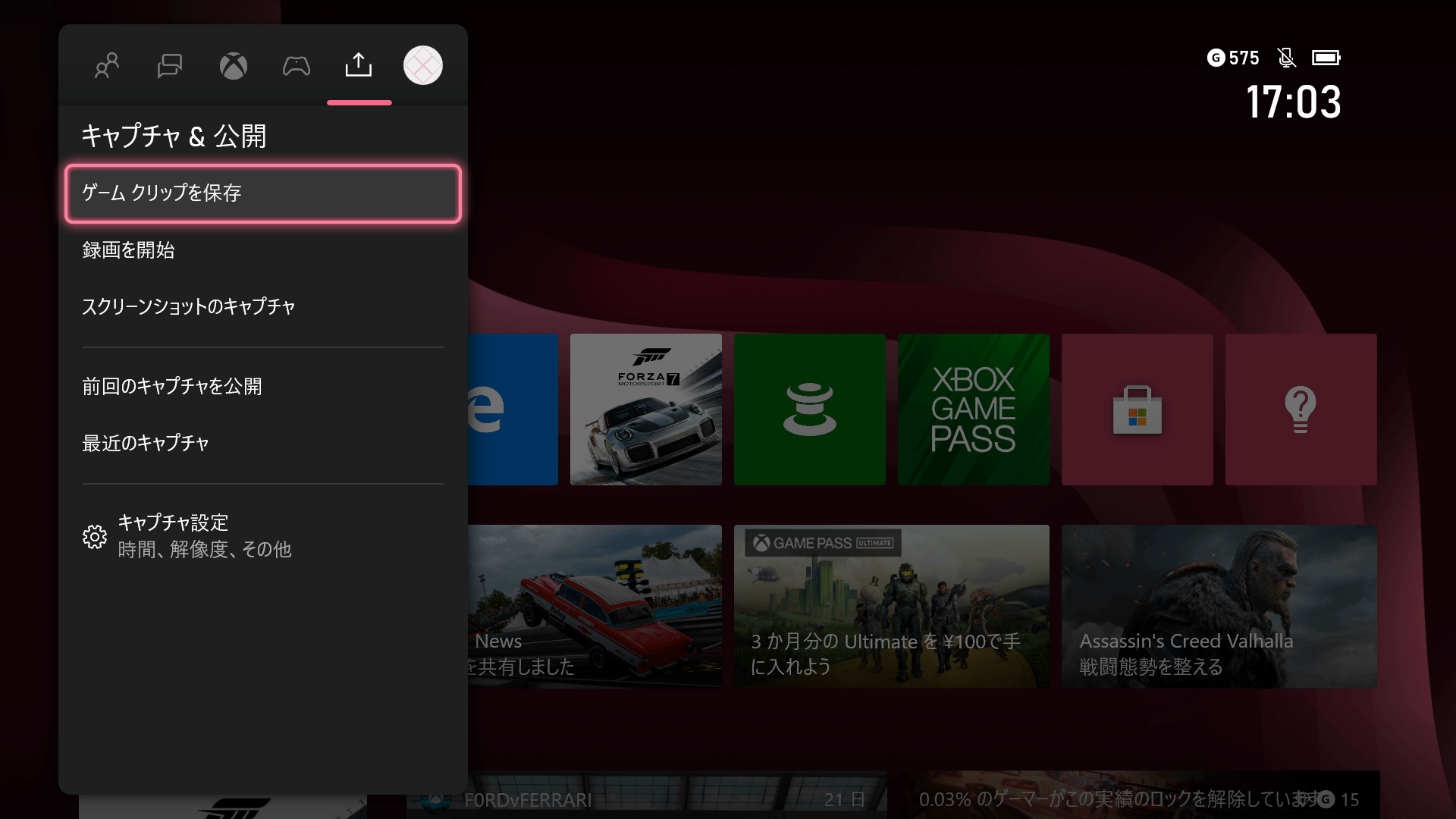Viewport: 1456px width, 819px height.
Task: Open the Assassin's Creed Valhalla card
Action: coord(1219,607)
